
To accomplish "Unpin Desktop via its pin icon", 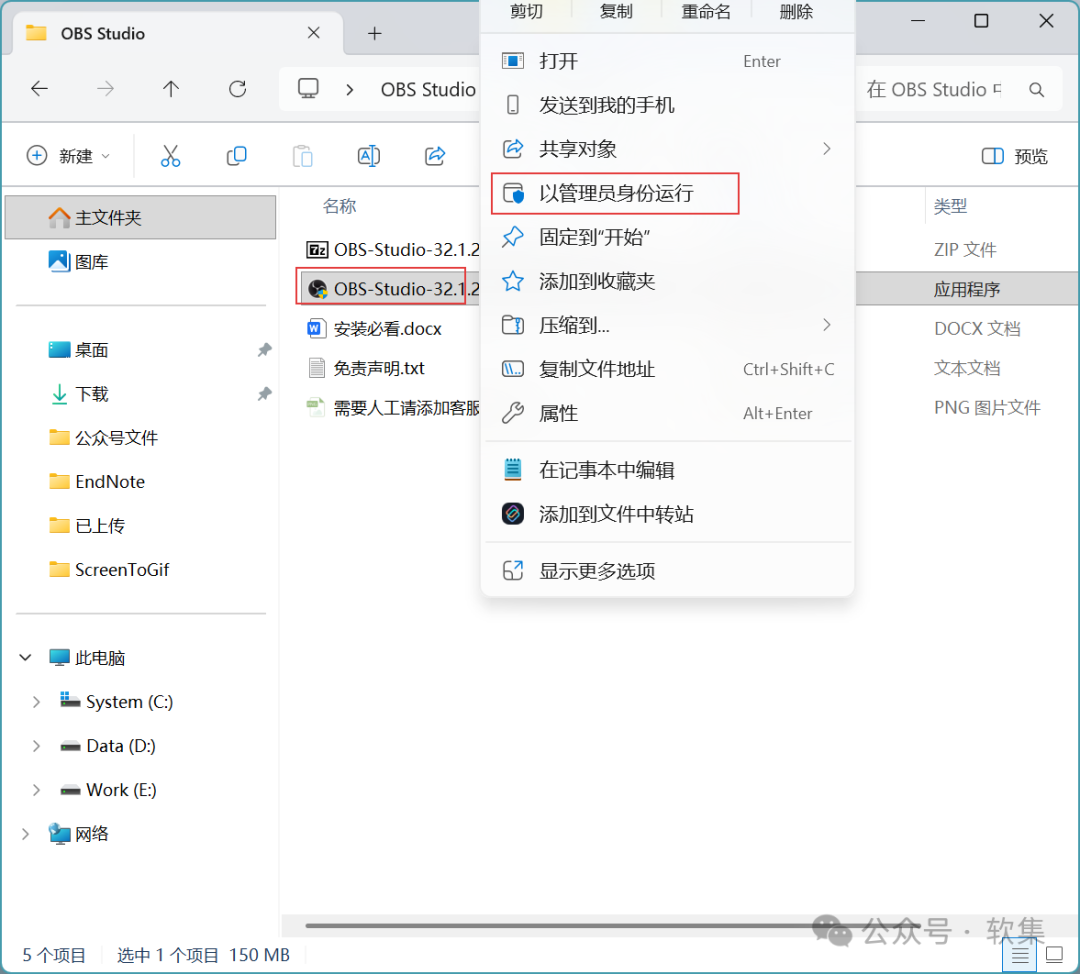I will (264, 350).
